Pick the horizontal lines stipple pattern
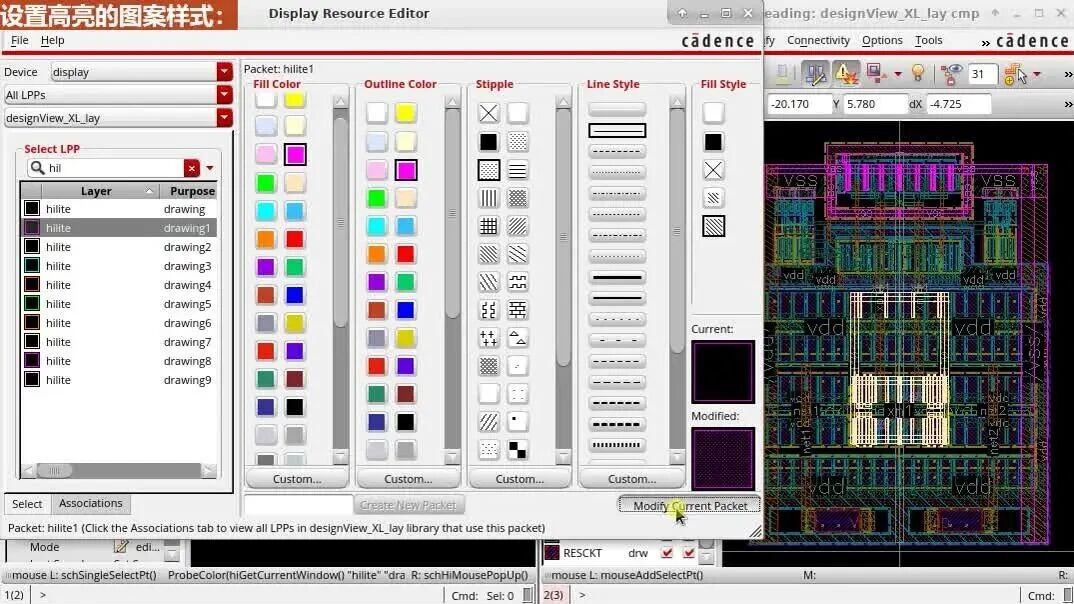Image resolution: width=1074 pixels, height=604 pixels. 518,170
